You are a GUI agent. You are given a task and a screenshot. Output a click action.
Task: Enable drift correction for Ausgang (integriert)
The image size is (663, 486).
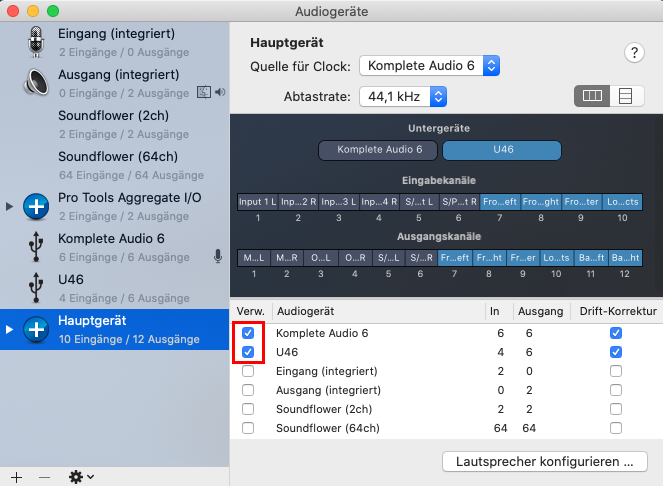616,390
